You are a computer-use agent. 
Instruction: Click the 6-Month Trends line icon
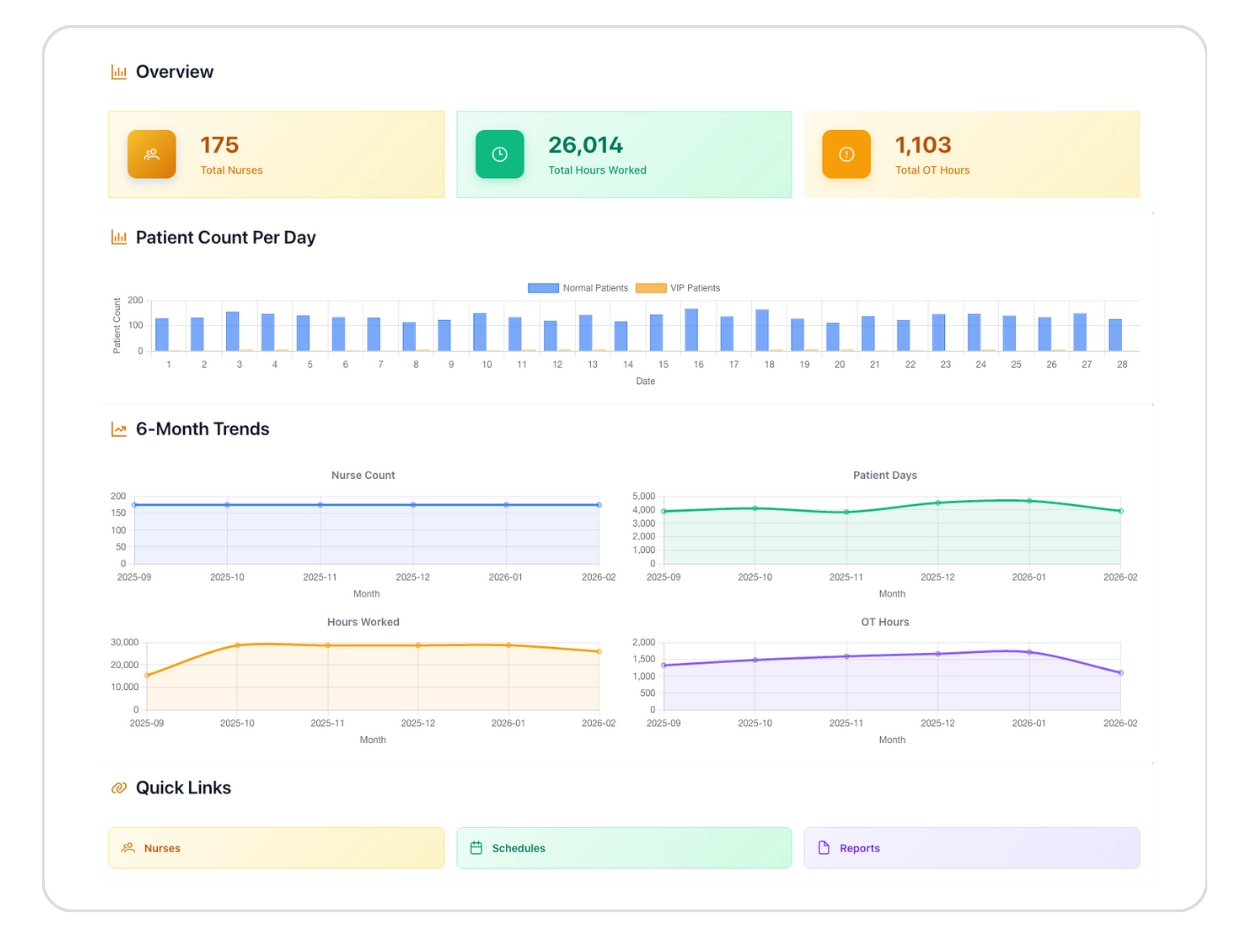(119, 430)
